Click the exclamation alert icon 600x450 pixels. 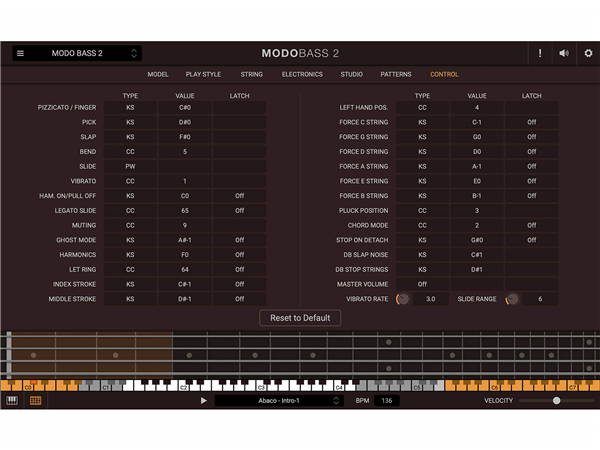(x=540, y=53)
